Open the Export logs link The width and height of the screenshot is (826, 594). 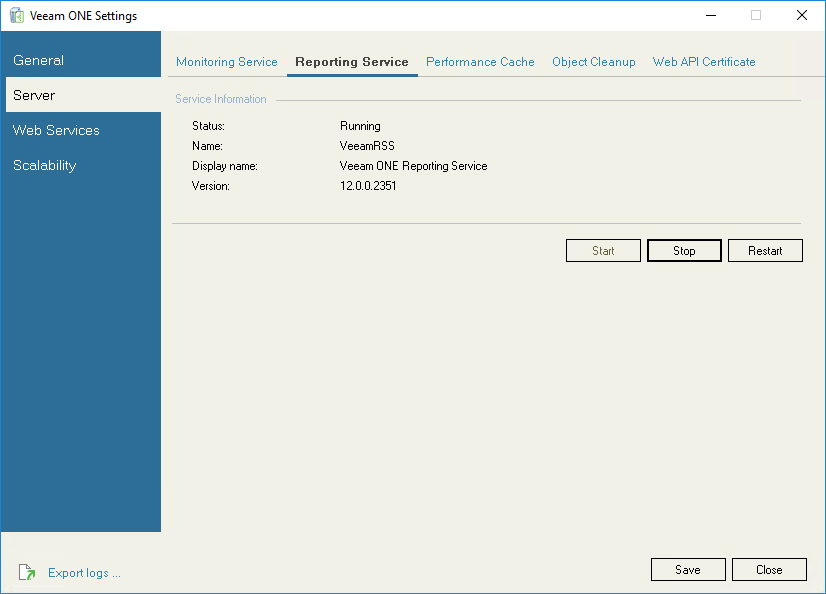point(84,572)
